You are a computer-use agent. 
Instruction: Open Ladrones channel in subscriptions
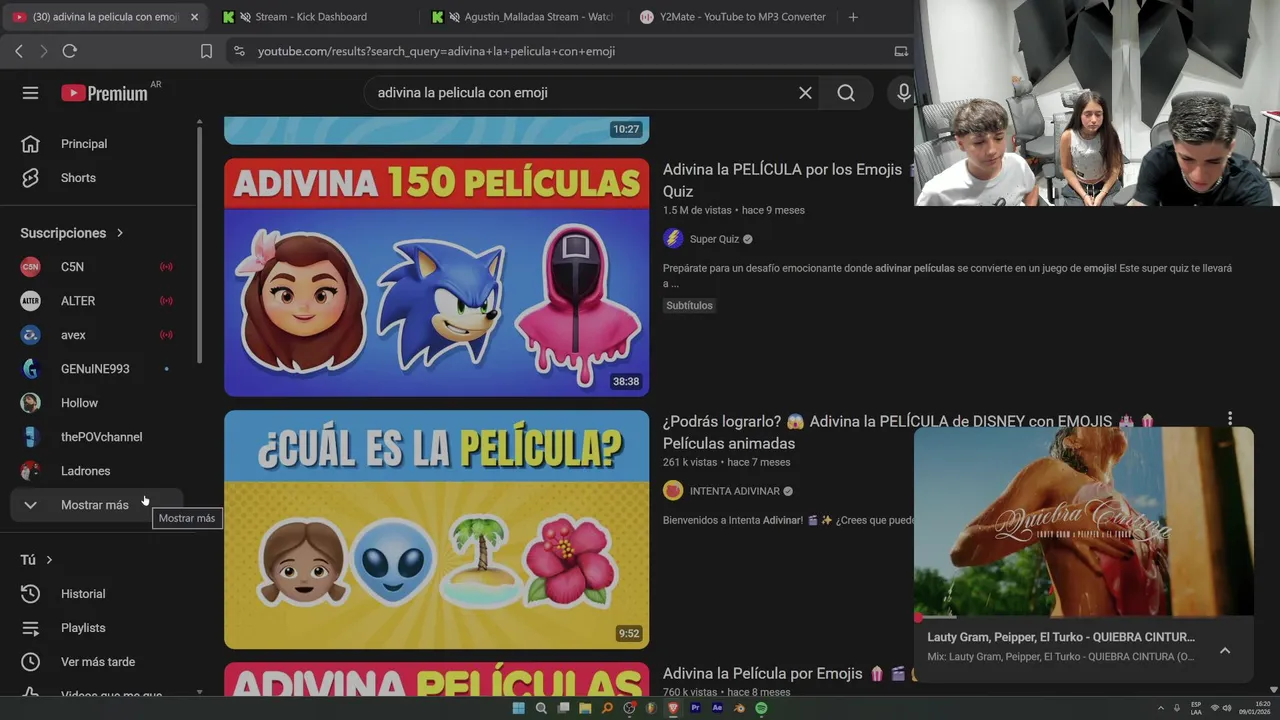[98, 471]
